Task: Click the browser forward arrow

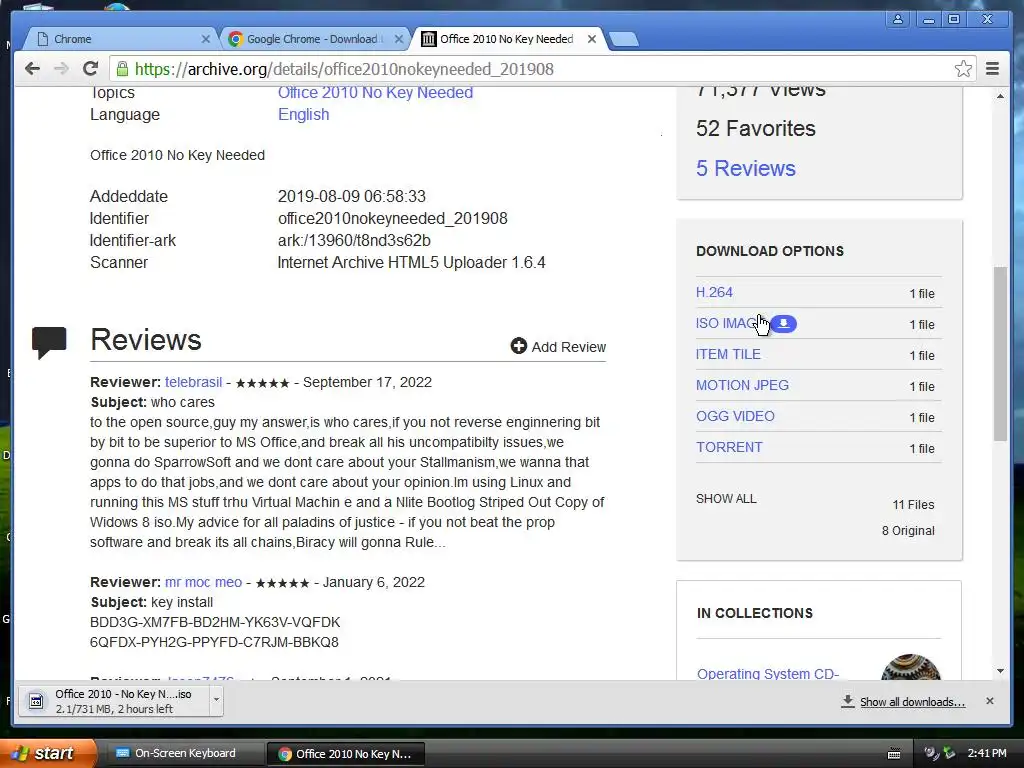Action: pyautogui.click(x=61, y=69)
